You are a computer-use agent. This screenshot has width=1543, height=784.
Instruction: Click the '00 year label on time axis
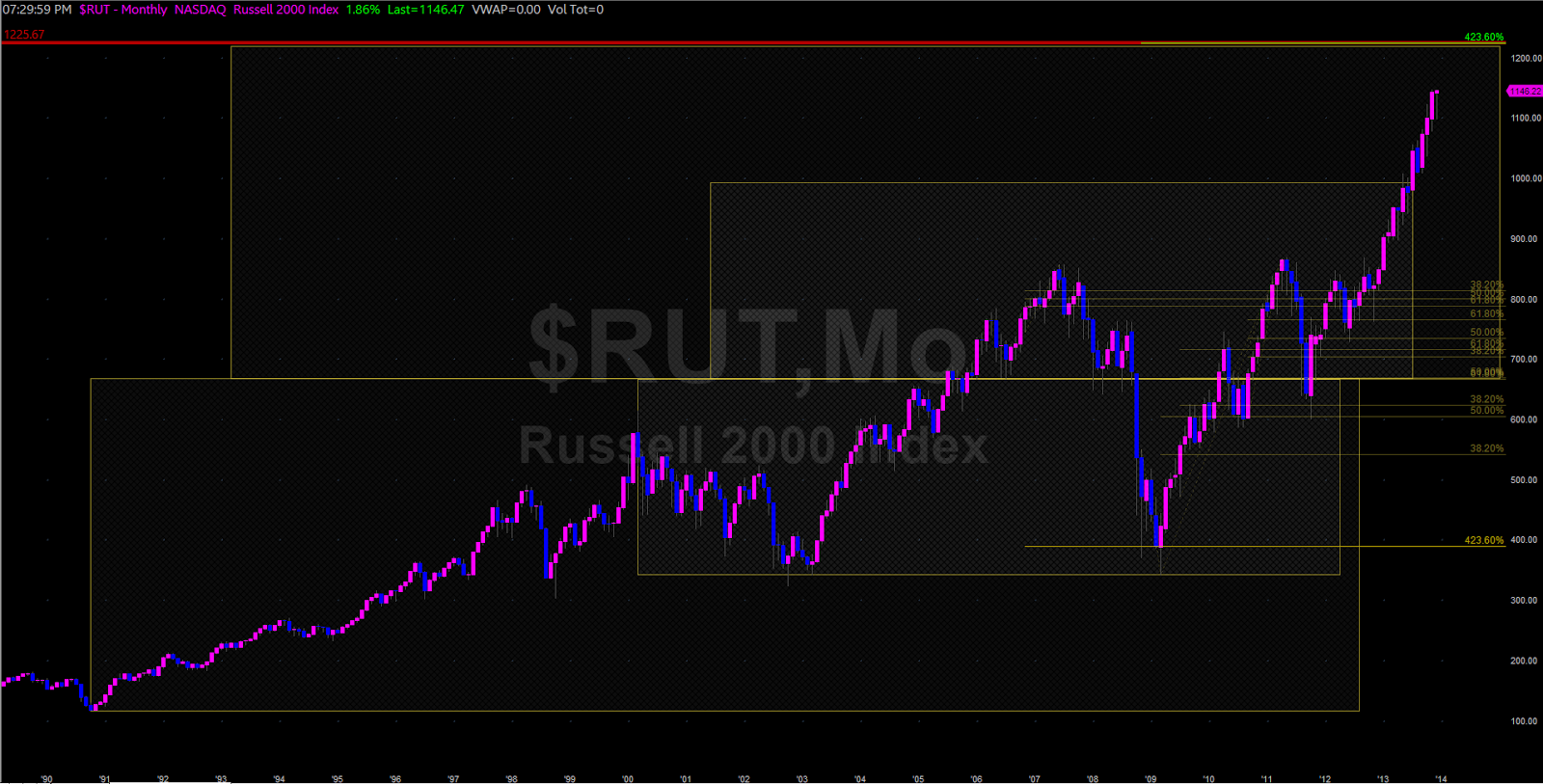(x=628, y=778)
